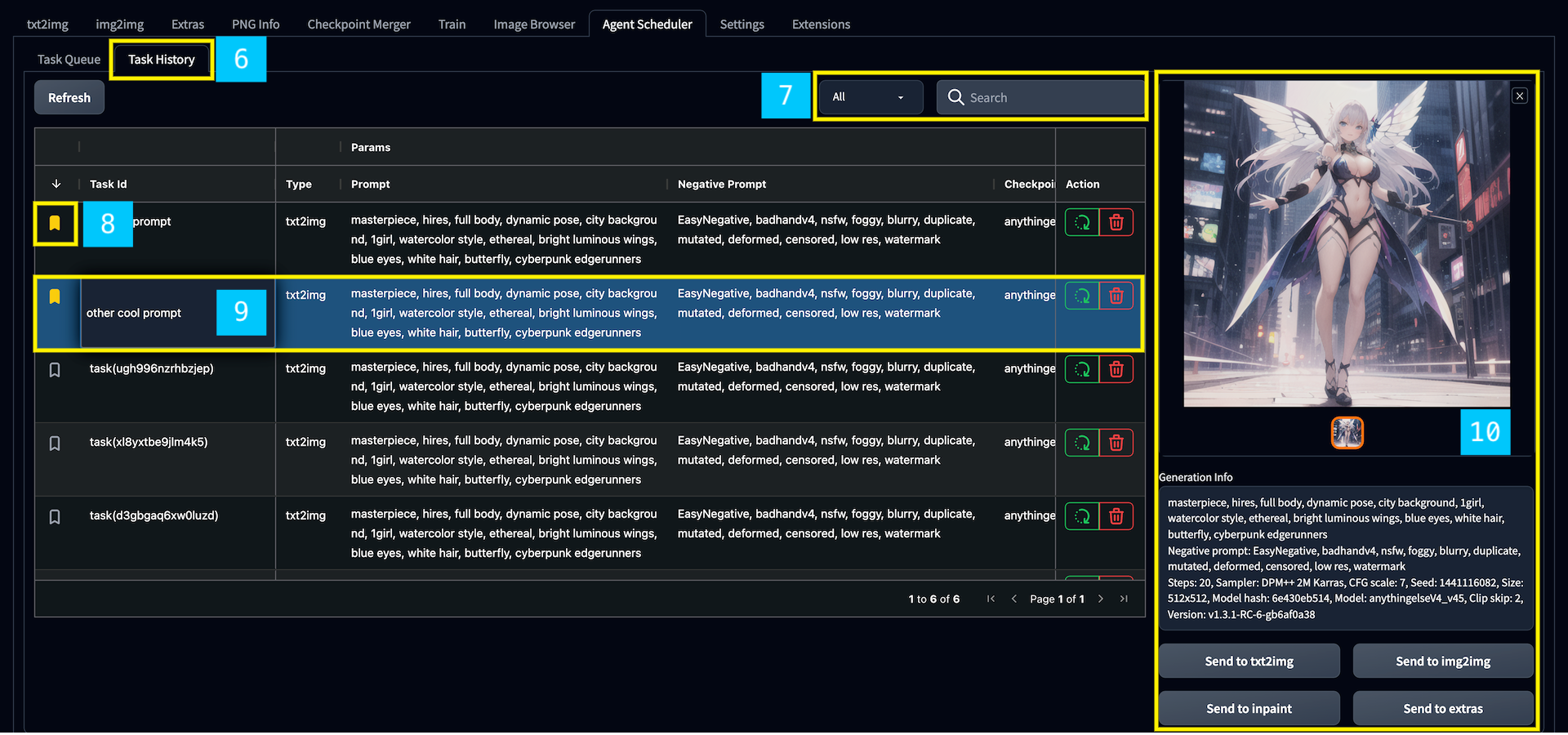Switch to the Task Queue tab
This screenshot has width=1568, height=735.
(x=69, y=60)
